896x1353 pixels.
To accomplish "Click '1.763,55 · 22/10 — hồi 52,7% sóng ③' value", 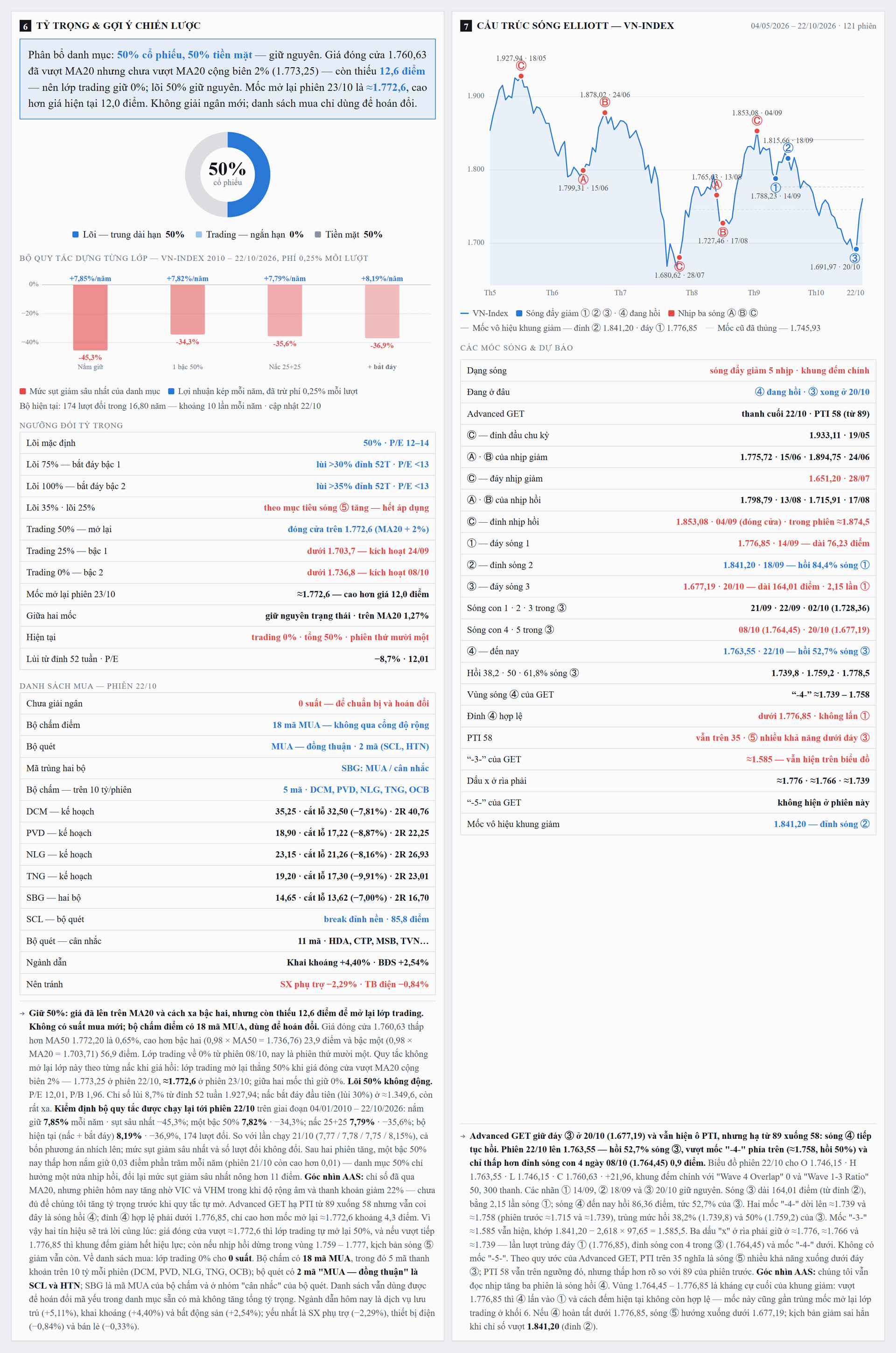I will [796, 652].
